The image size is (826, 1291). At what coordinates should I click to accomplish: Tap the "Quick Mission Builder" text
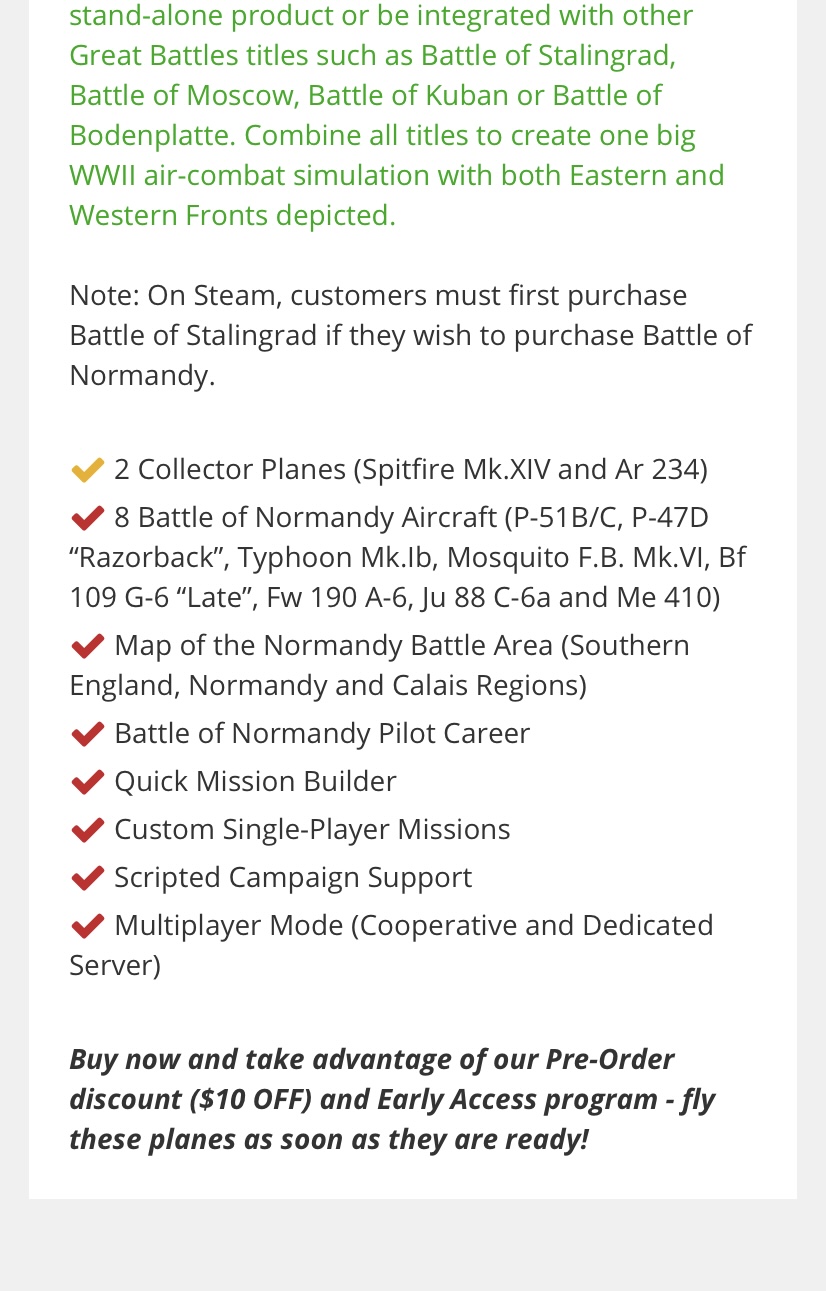255,781
